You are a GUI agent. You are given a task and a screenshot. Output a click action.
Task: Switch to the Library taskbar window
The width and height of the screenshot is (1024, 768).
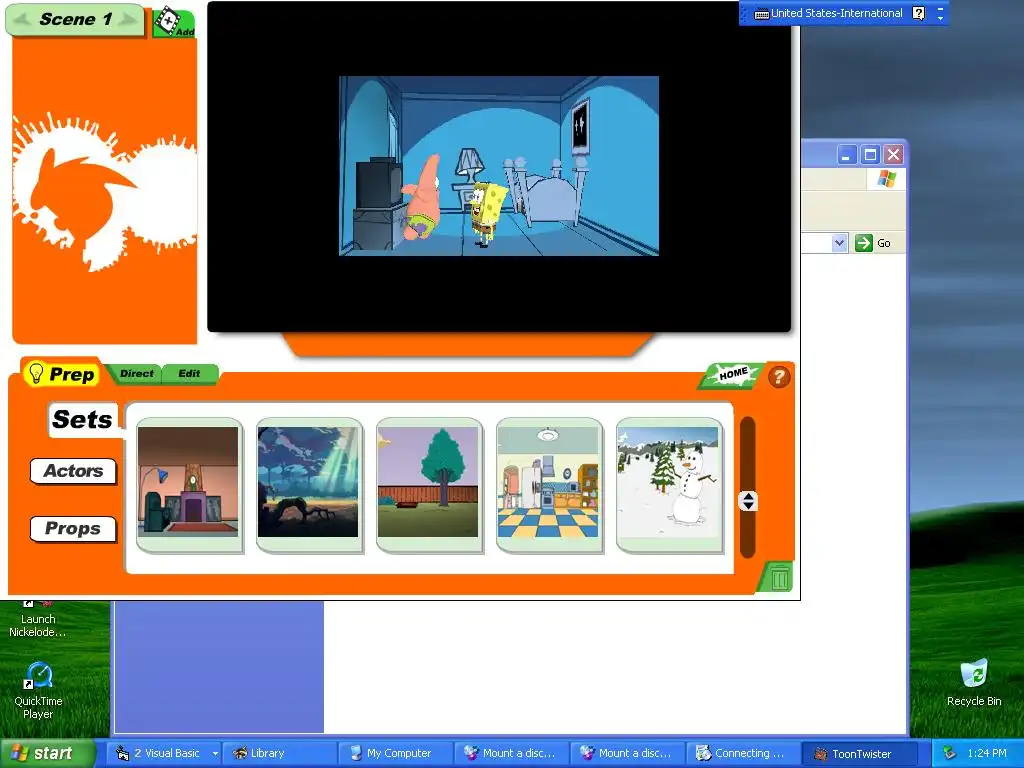280,753
